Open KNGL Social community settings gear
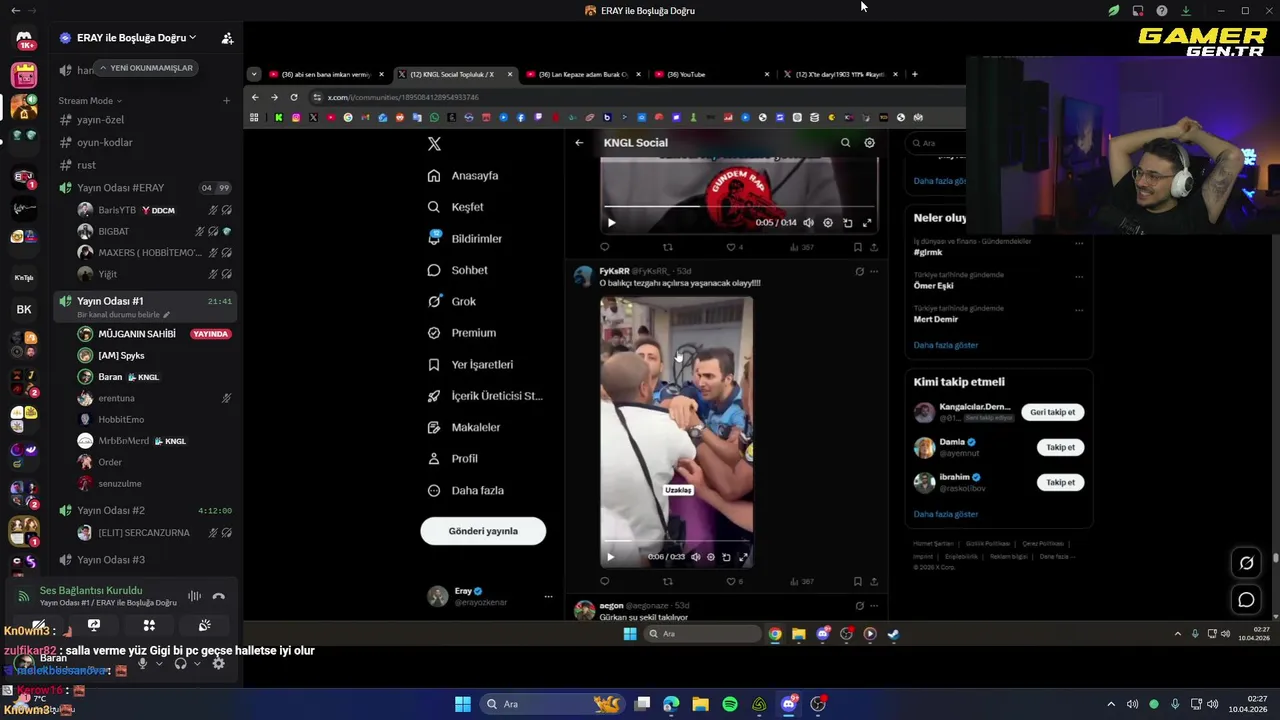 [x=869, y=143]
